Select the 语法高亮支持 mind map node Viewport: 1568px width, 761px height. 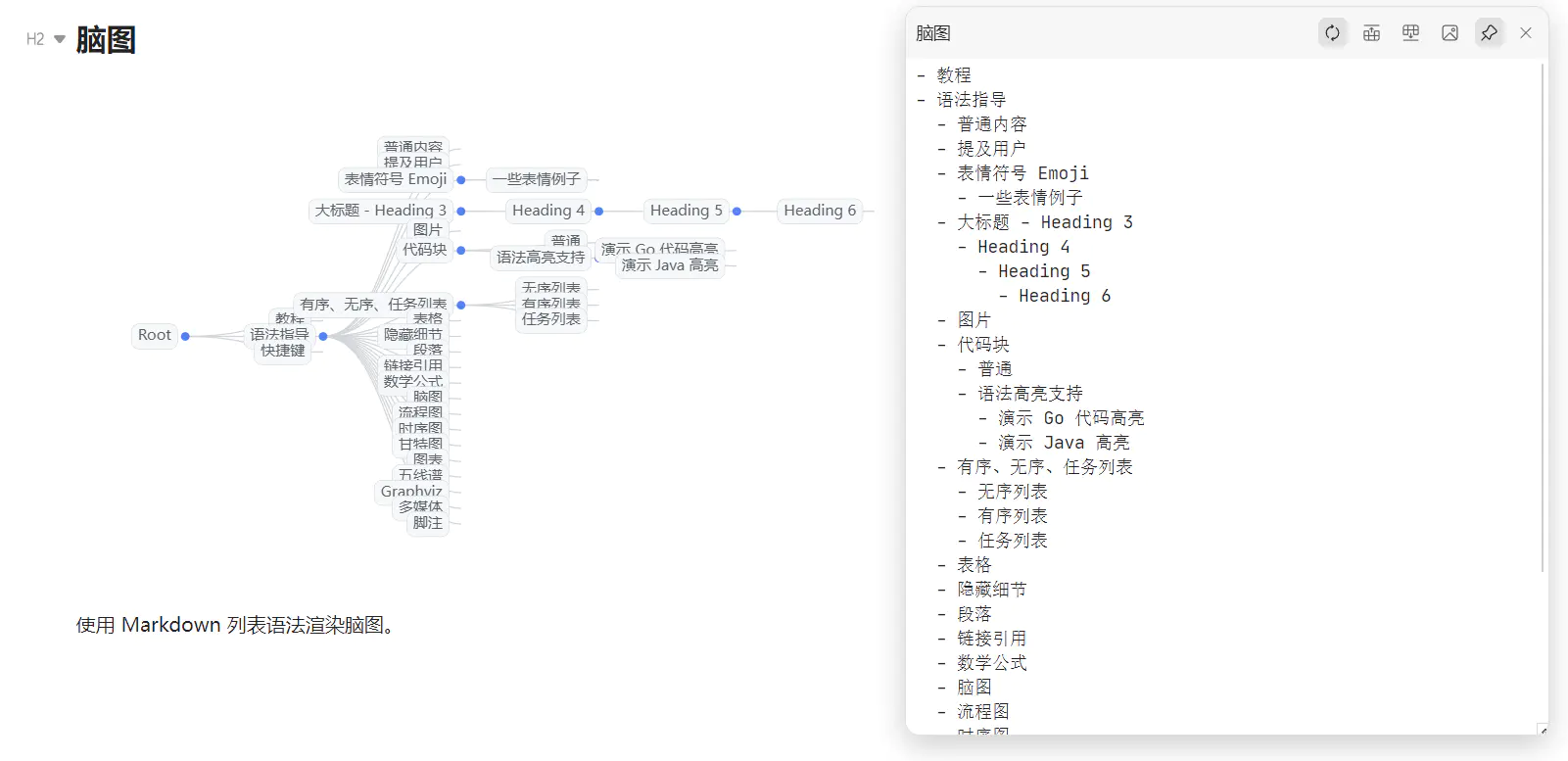point(541,258)
